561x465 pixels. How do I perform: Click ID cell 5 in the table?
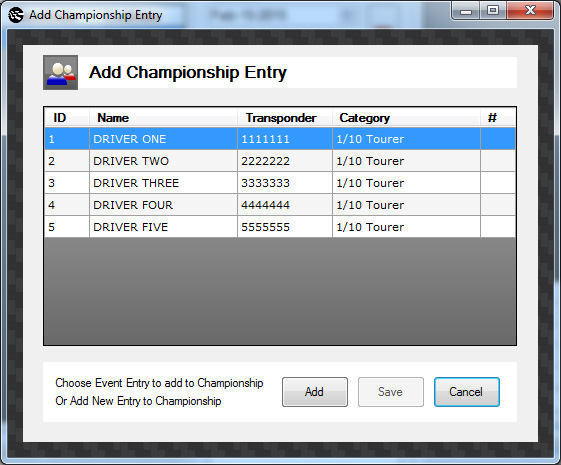(67, 227)
